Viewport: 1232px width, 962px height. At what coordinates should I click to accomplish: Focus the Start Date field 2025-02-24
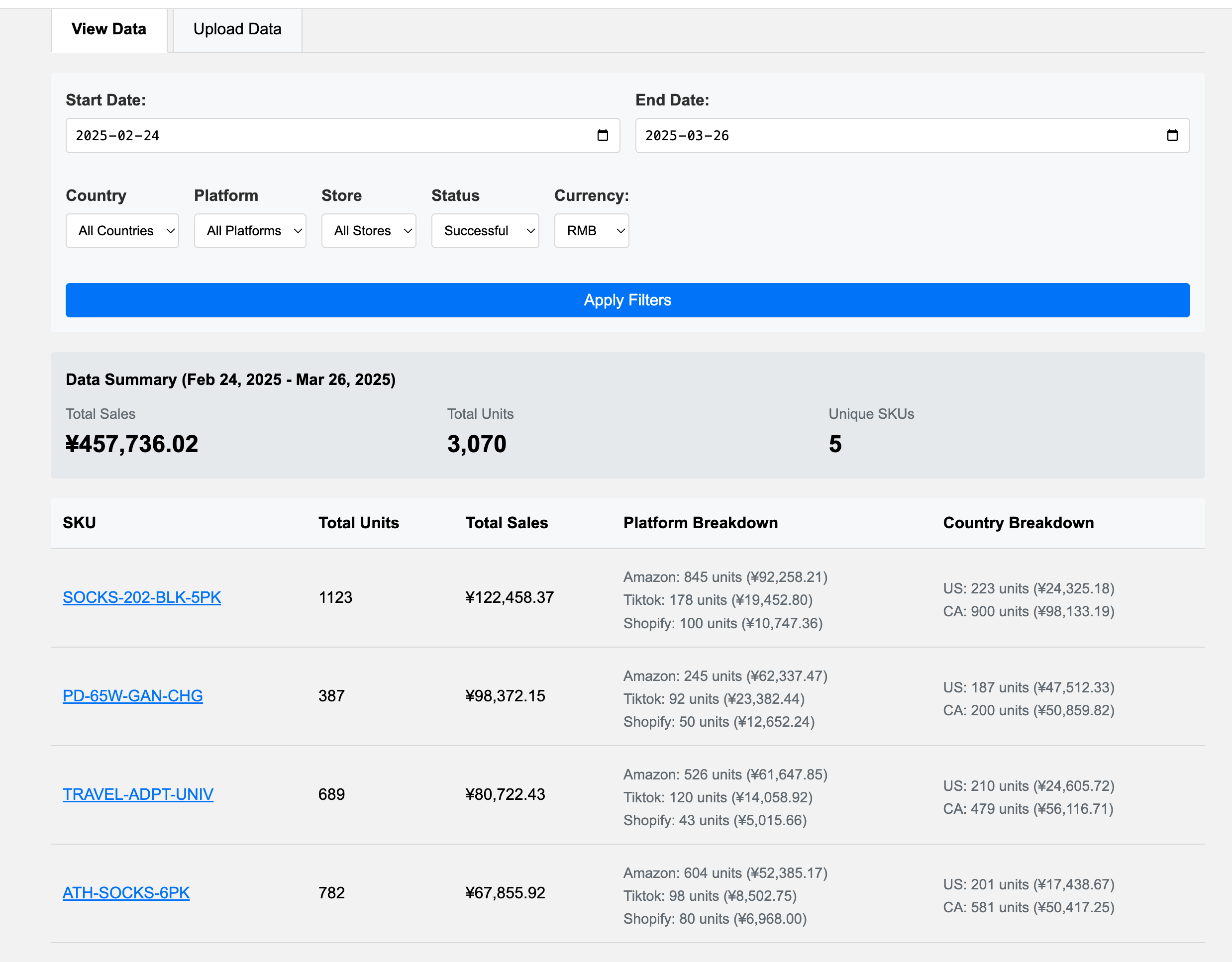[x=343, y=135]
